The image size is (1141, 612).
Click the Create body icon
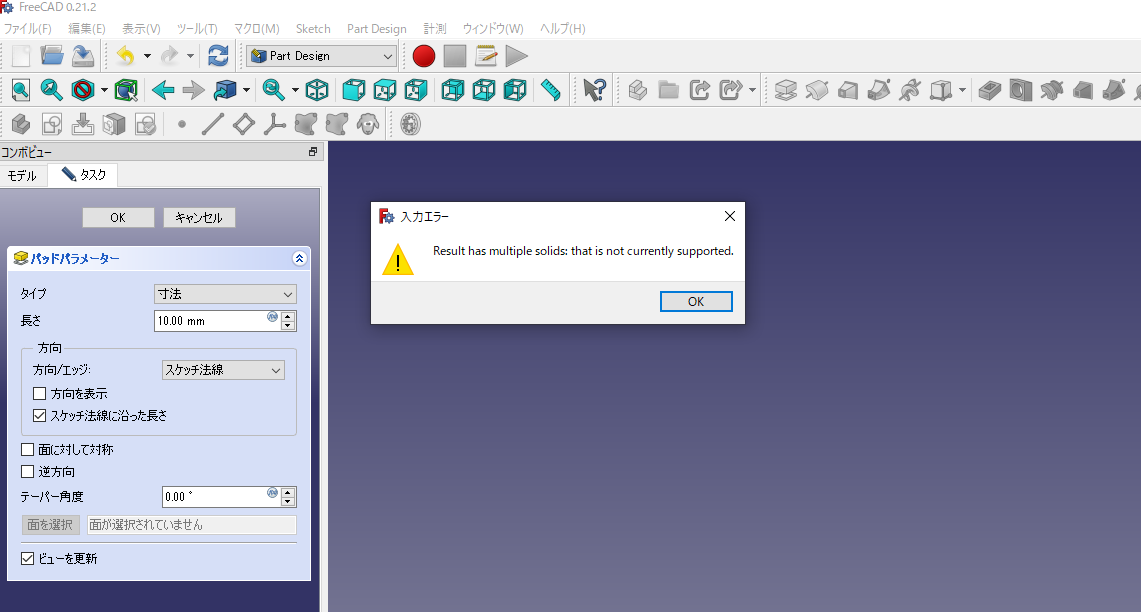coord(20,124)
